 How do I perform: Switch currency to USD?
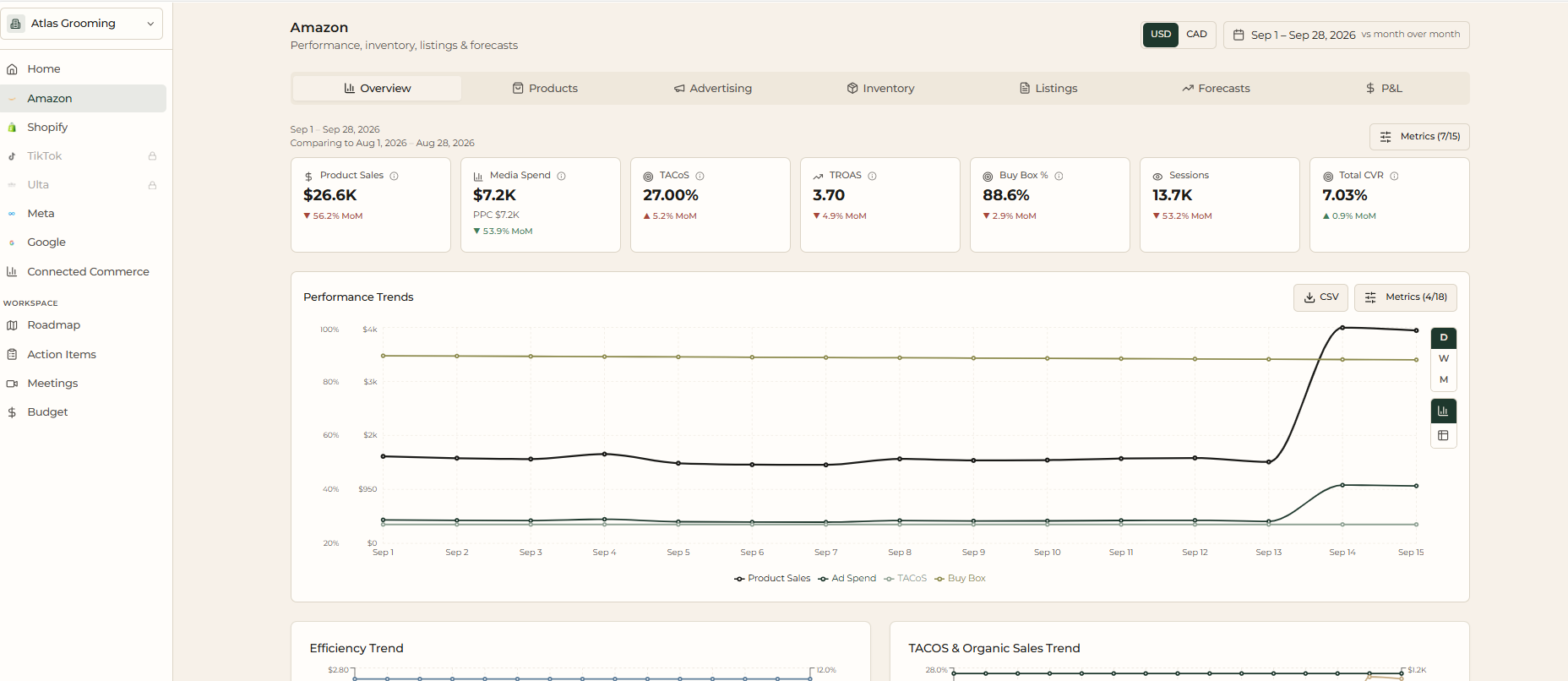[x=1161, y=35]
